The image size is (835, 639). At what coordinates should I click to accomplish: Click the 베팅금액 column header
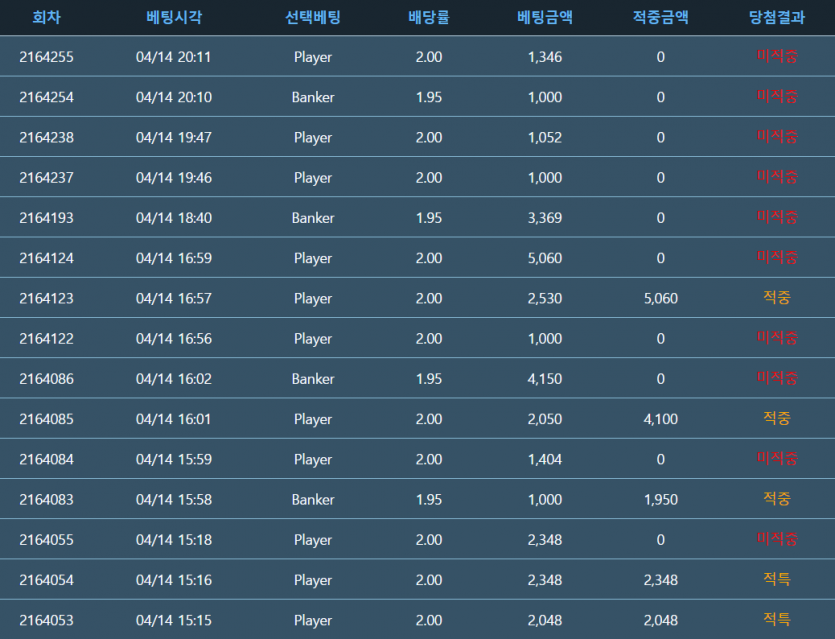[x=544, y=17]
